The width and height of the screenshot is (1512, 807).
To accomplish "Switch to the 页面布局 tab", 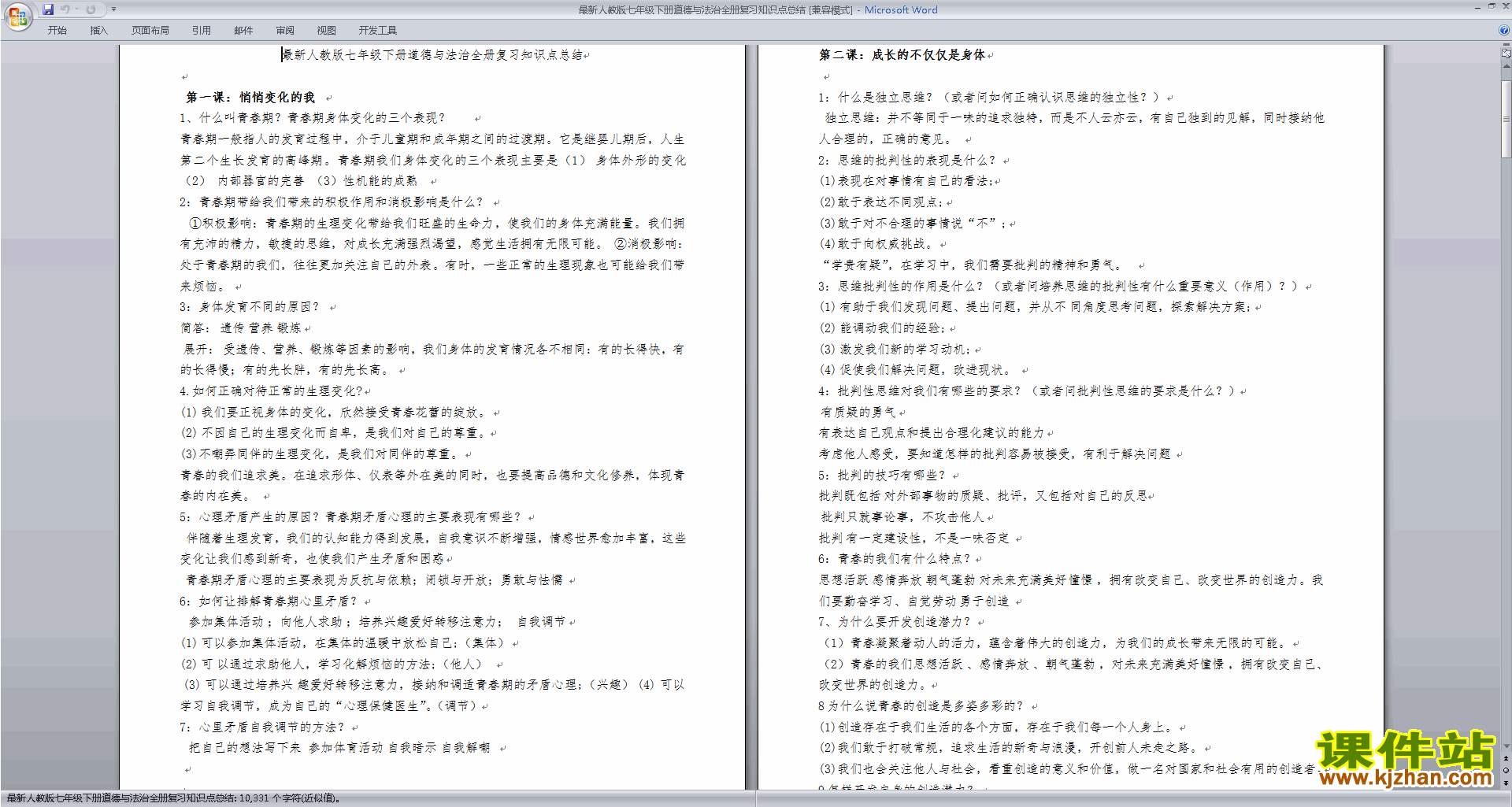I will click(150, 30).
